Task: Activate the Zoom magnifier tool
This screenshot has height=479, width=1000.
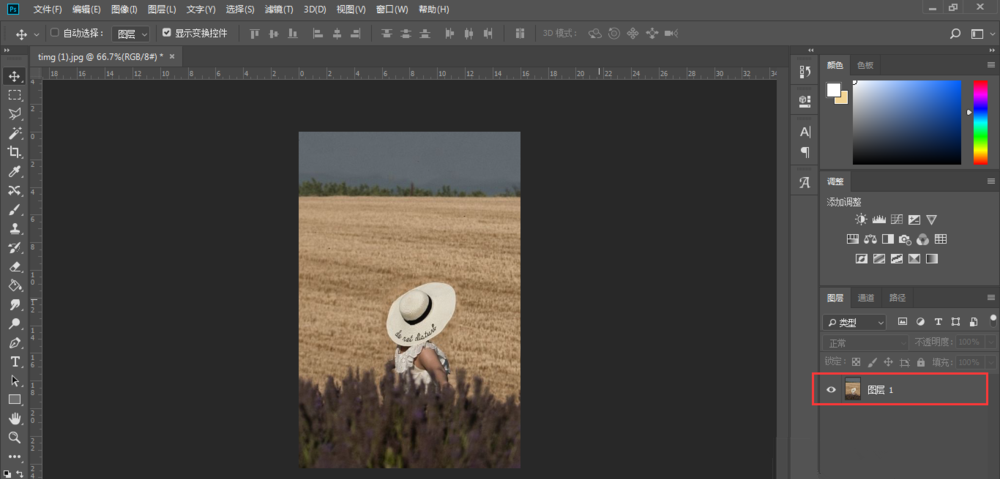Action: tap(15, 437)
